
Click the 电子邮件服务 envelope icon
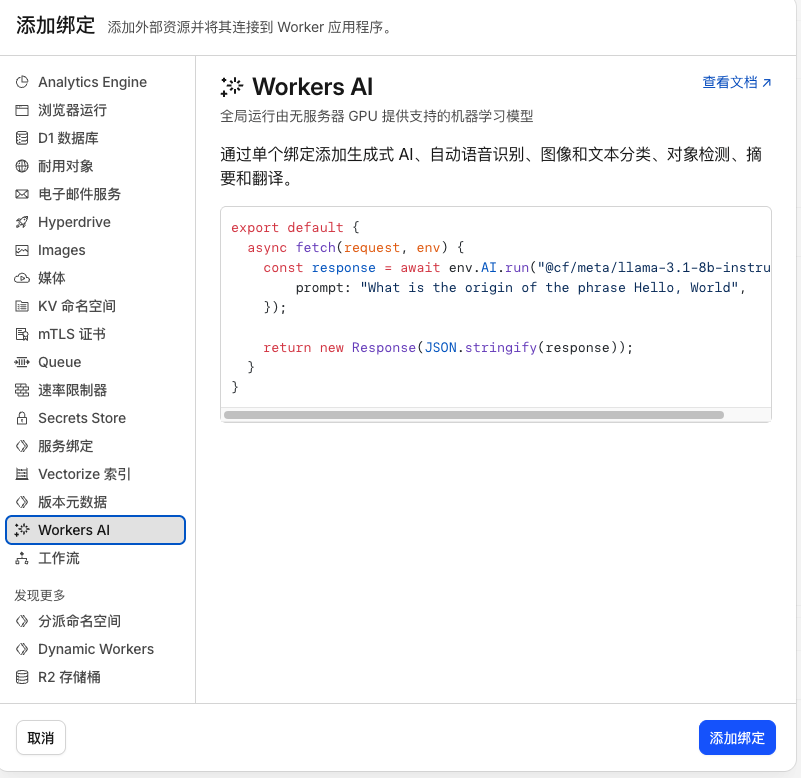22,194
